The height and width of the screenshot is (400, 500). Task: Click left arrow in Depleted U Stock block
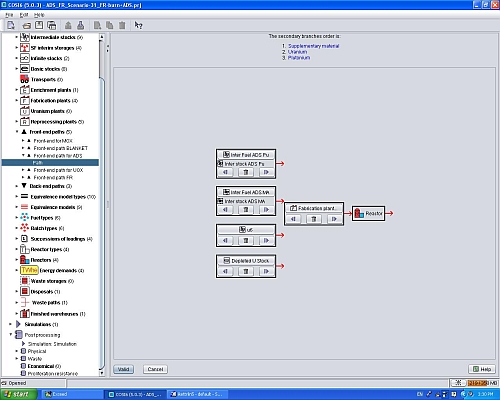225,271
